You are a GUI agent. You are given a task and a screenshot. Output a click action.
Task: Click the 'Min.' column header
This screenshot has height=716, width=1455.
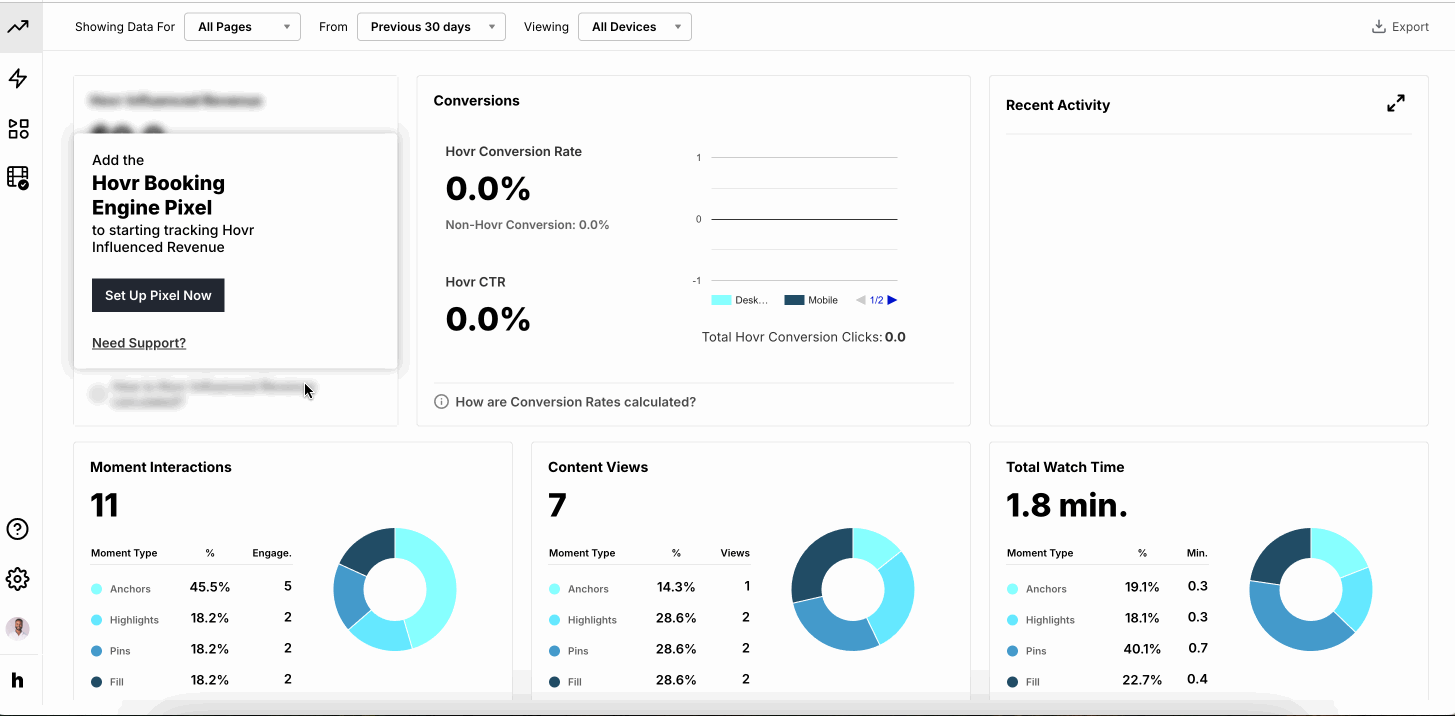(1197, 553)
